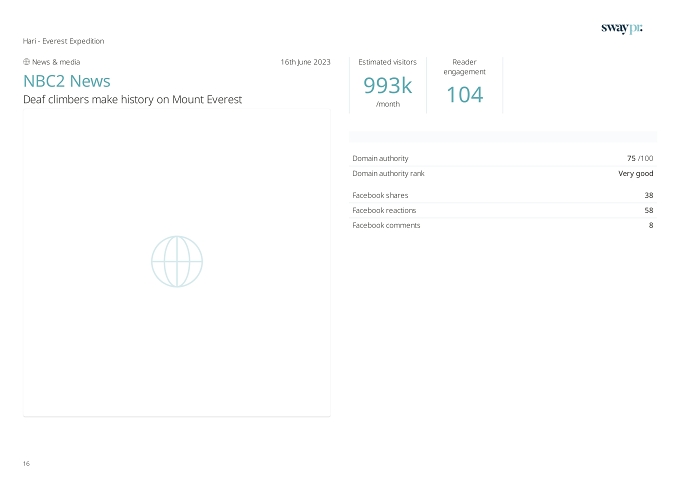This screenshot has width=680, height=481.
Task: Click the '104' reader engagement value
Action: click(x=464, y=95)
